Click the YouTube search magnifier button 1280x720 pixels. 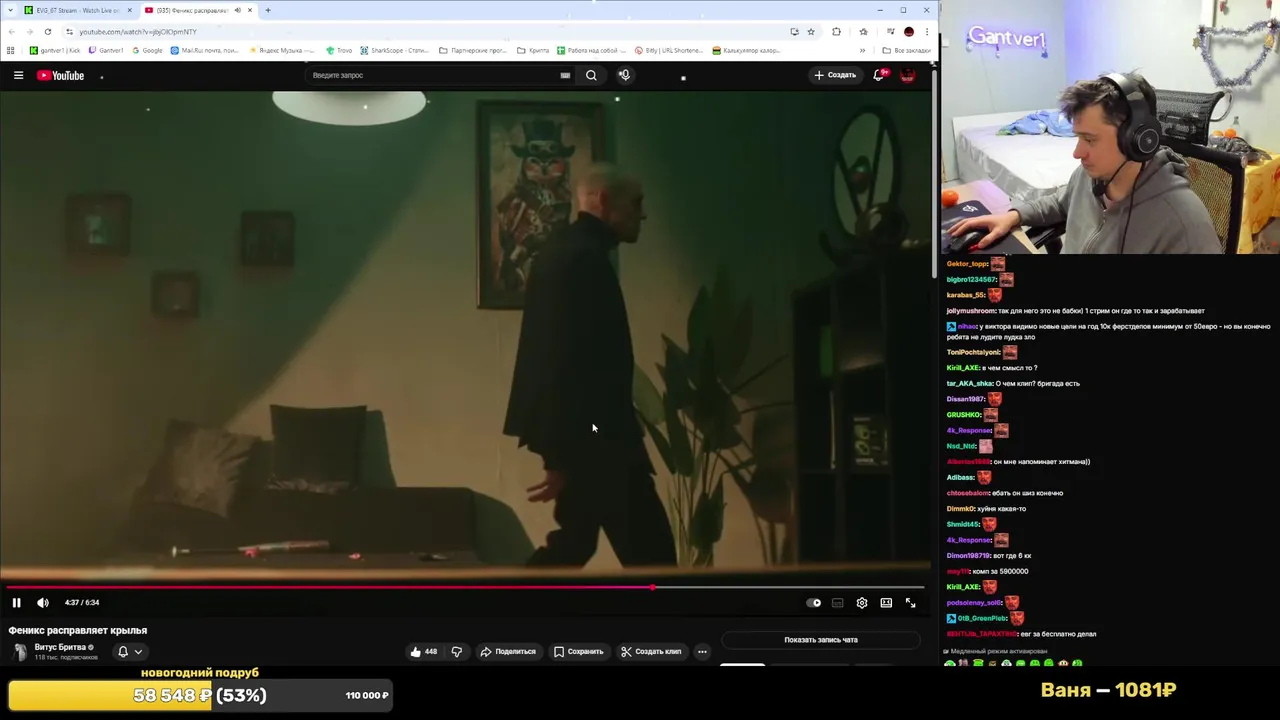[x=591, y=75]
